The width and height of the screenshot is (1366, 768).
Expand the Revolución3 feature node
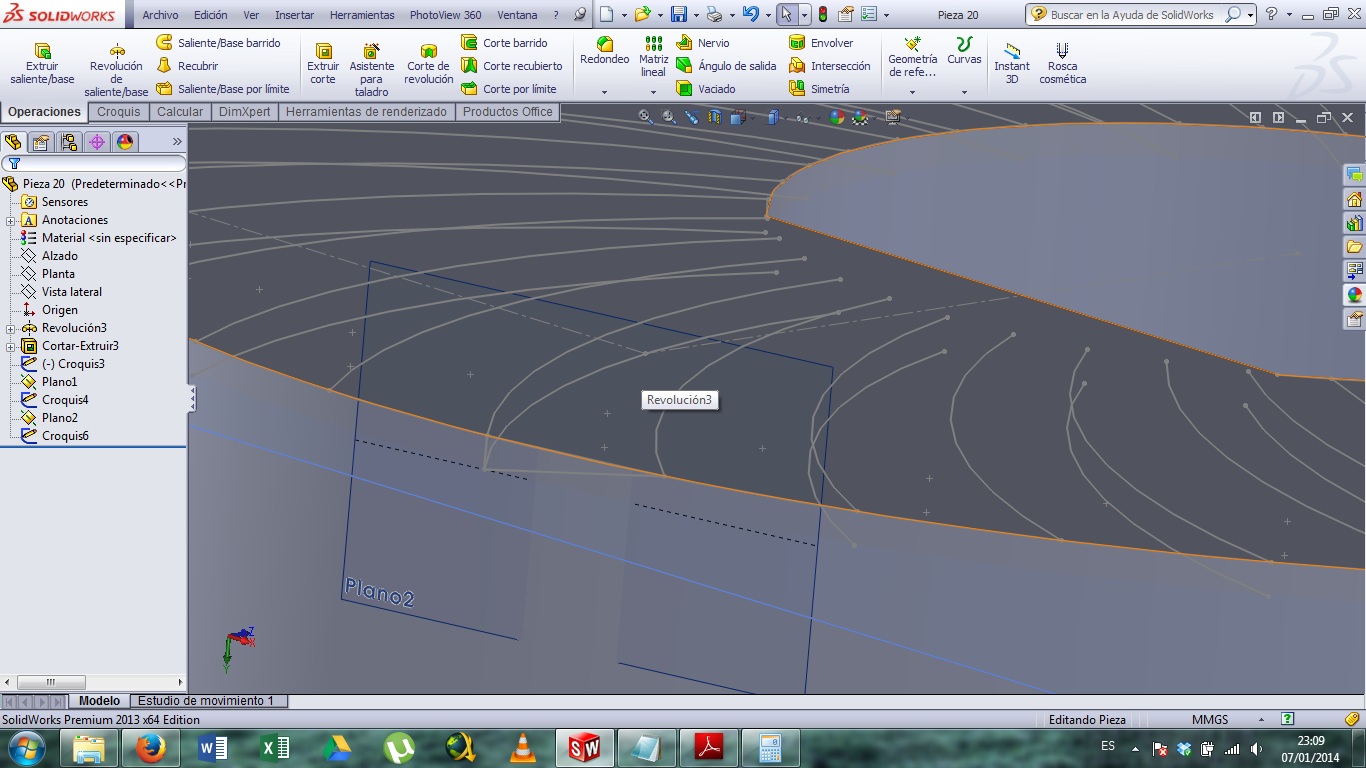10,328
